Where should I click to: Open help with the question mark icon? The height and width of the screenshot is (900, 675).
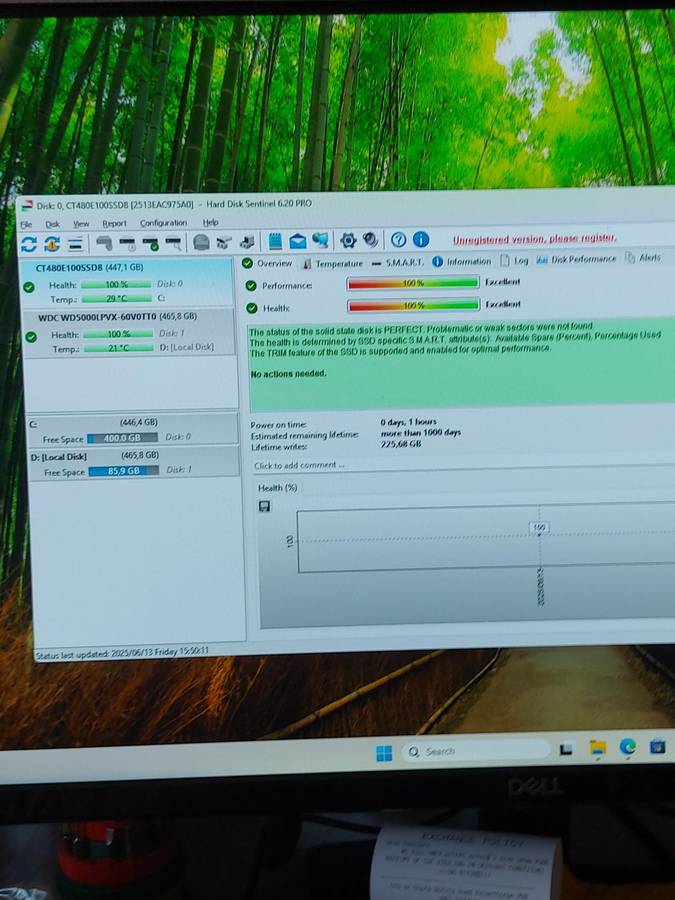click(x=398, y=240)
